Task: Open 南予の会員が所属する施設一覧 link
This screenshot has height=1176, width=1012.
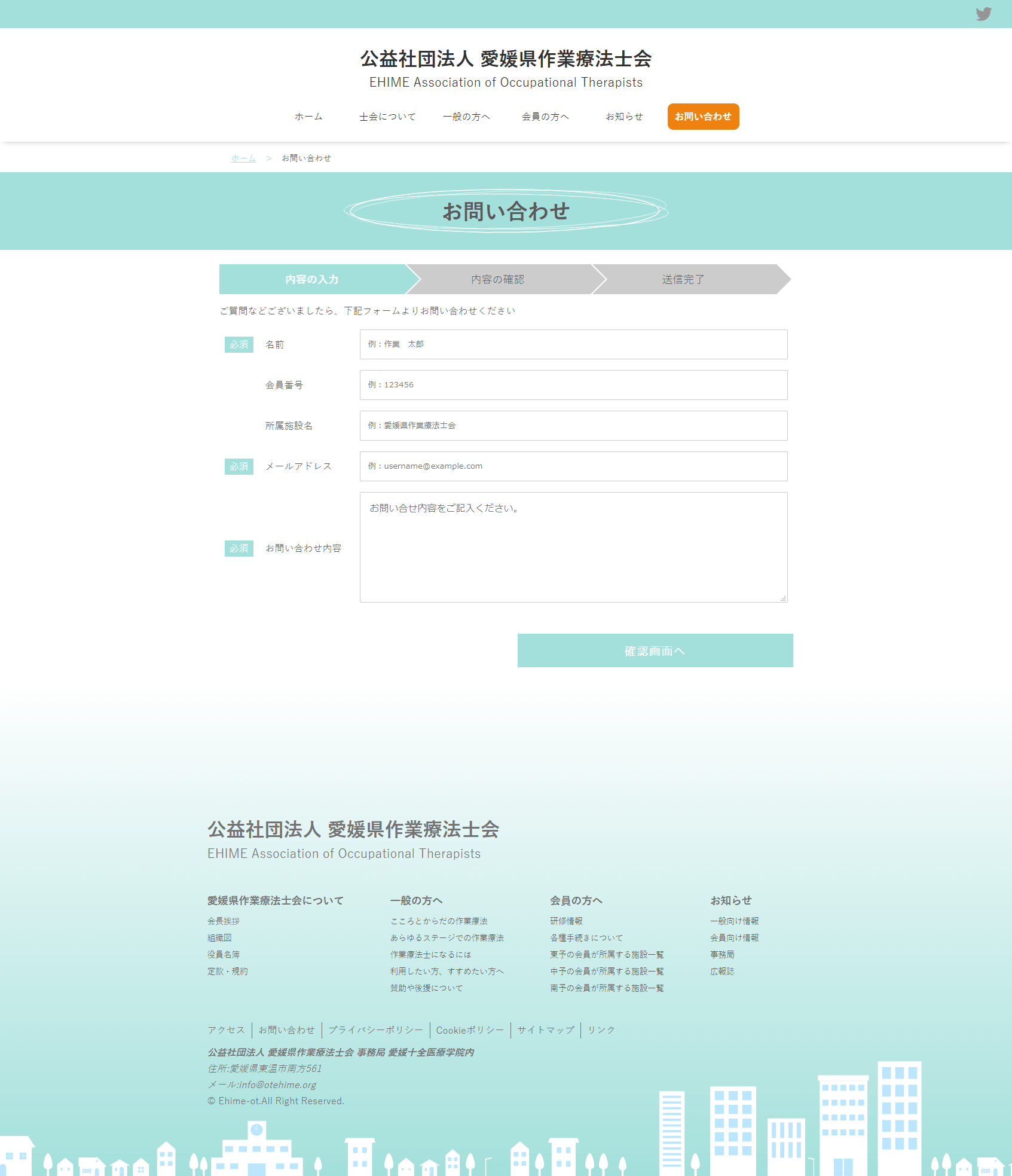Action: click(x=607, y=988)
